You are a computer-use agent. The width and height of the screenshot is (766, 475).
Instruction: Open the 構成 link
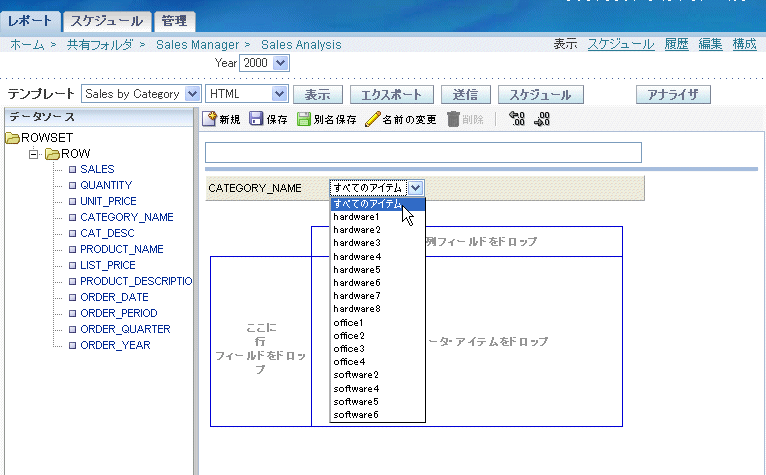745,44
